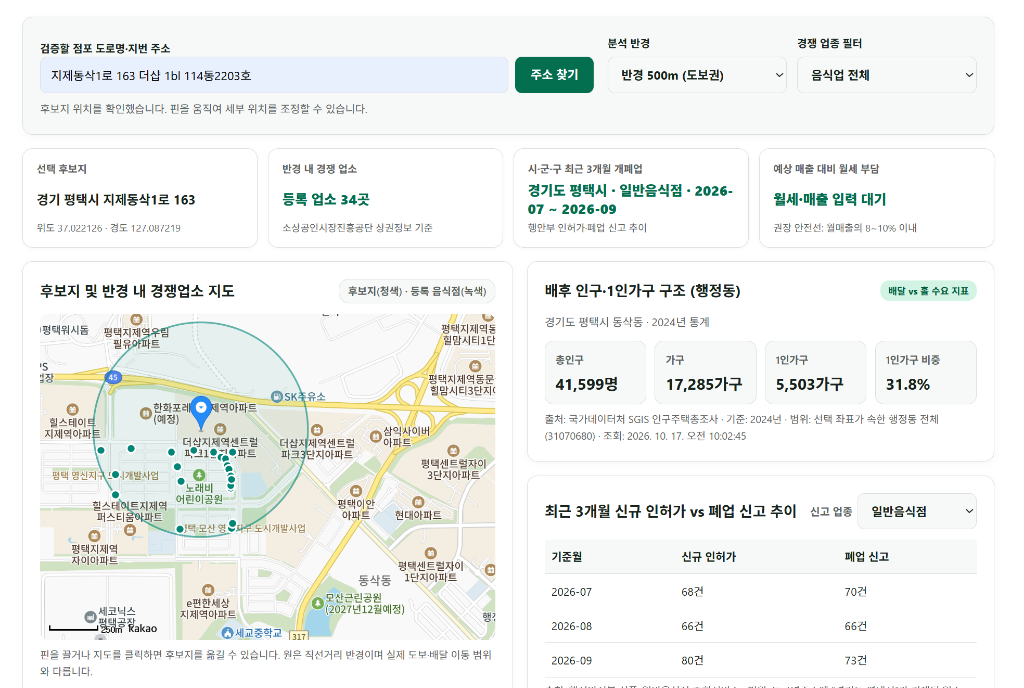The image size is (1024, 688).
Task: Click the 70건 closure cell
Action: point(856,592)
